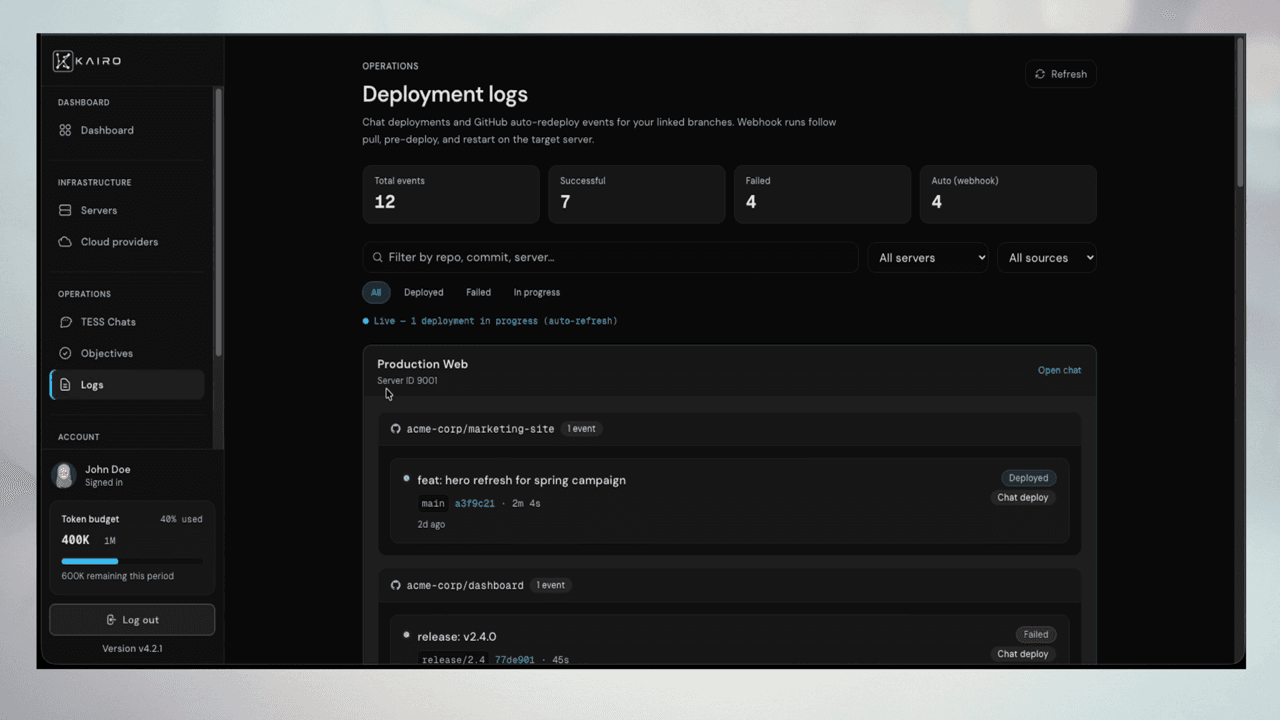
Task: Click the acme-corp/marketing-site repo name
Action: click(480, 429)
